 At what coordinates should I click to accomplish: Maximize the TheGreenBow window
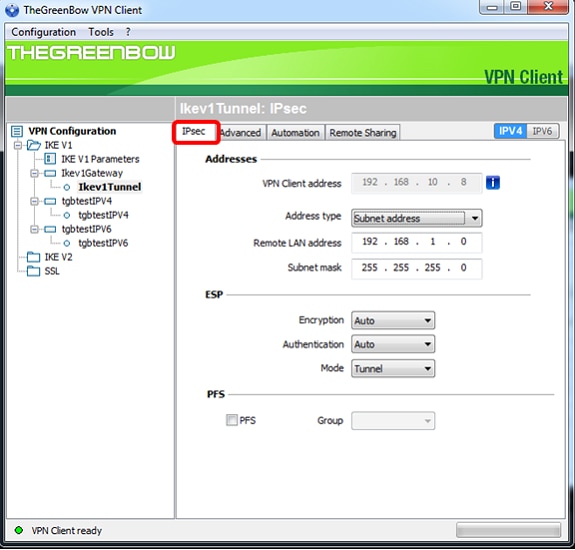516,7
